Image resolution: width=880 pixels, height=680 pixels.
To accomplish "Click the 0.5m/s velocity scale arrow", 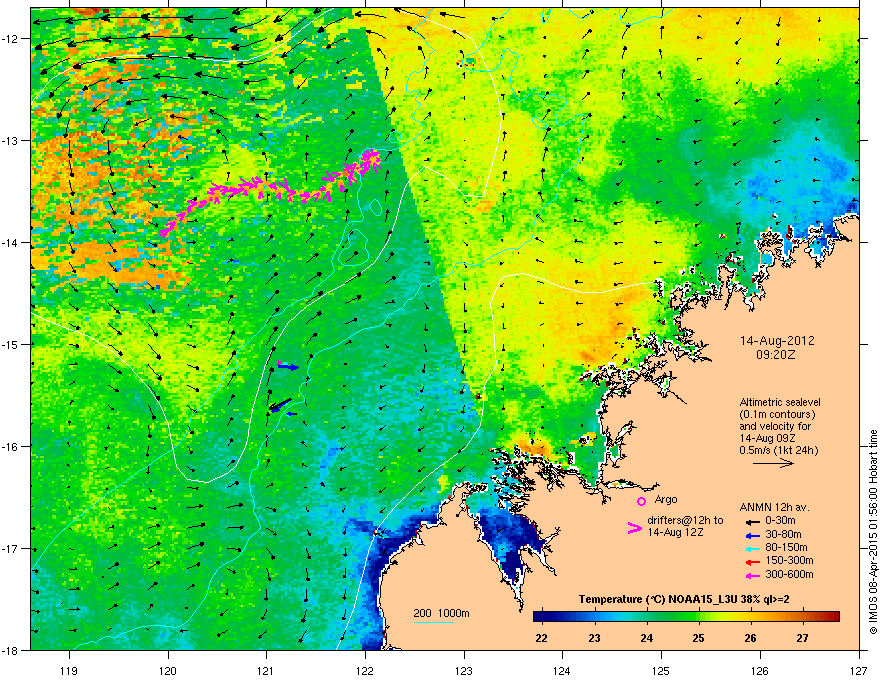I will coord(773,463).
